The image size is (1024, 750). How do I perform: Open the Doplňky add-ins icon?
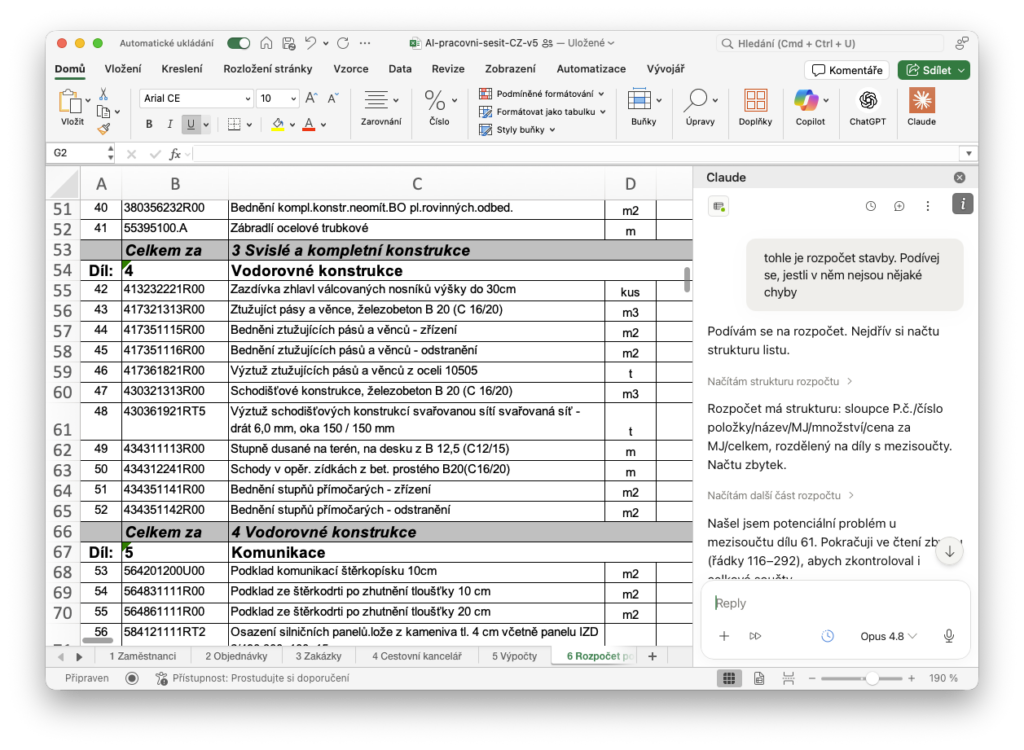(756, 101)
